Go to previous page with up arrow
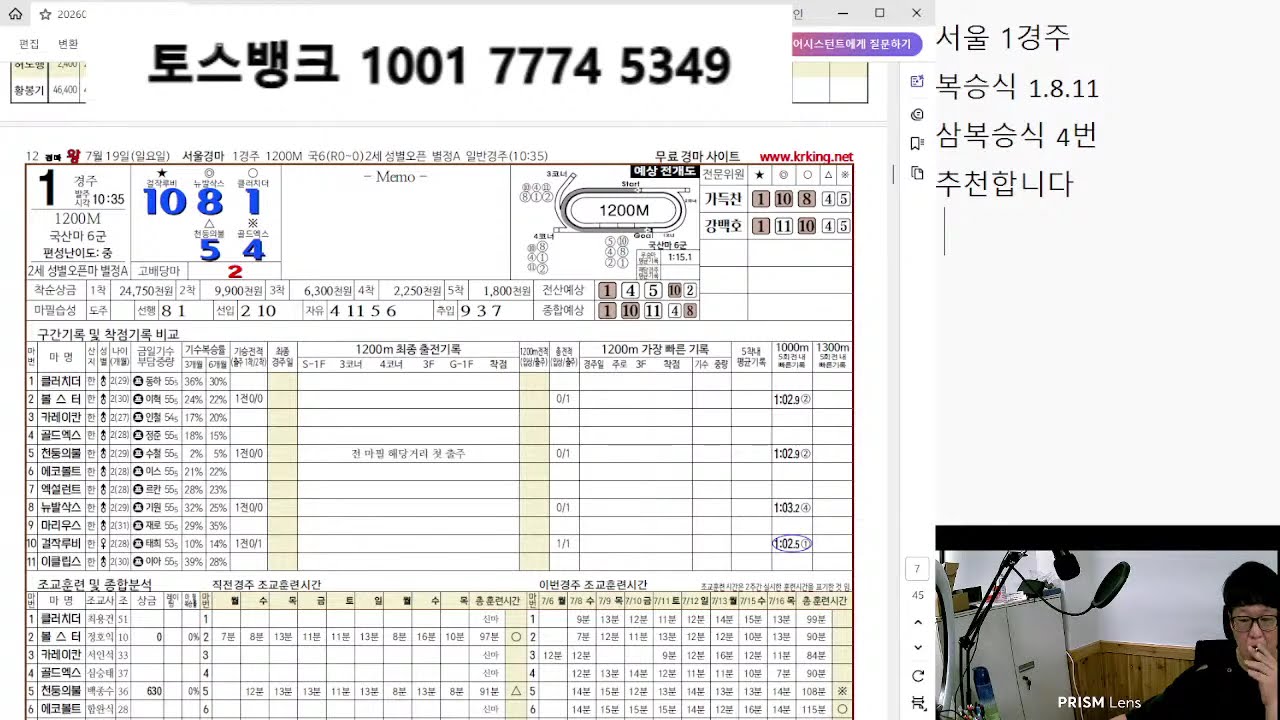The width and height of the screenshot is (1280, 720). point(918,622)
